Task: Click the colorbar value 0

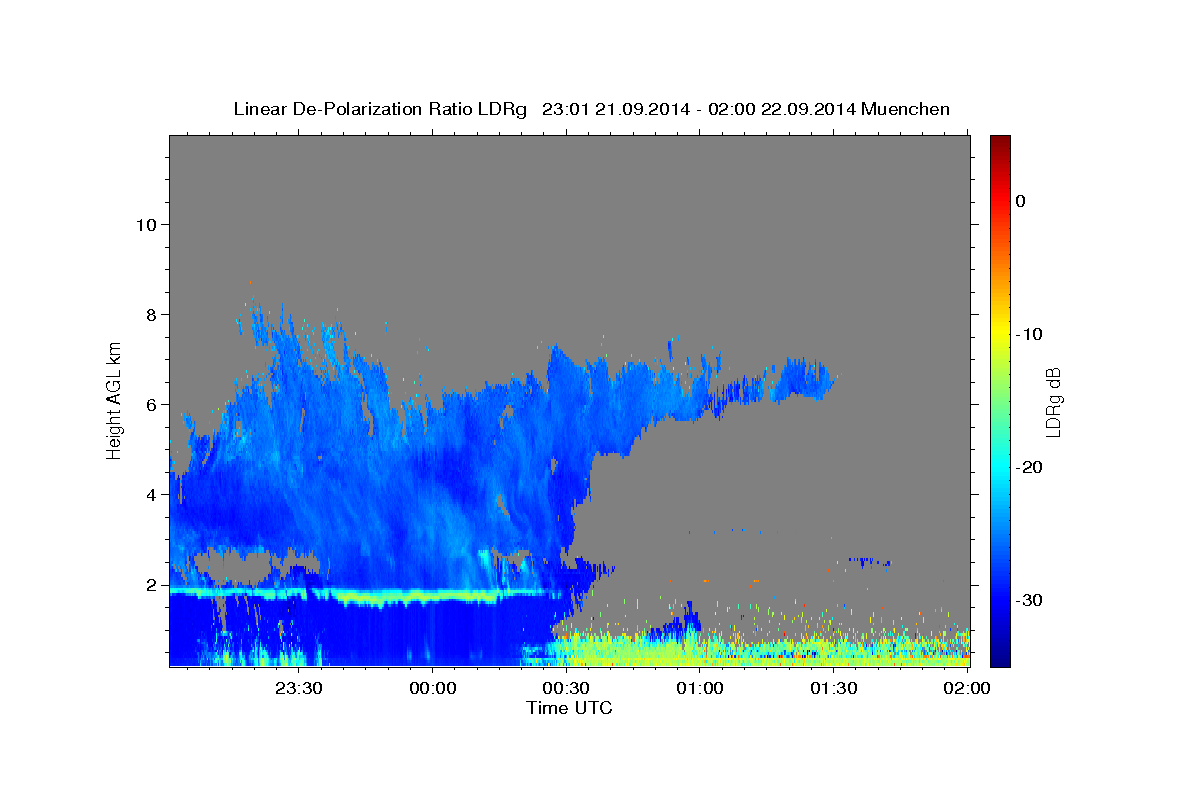Action: click(1020, 201)
